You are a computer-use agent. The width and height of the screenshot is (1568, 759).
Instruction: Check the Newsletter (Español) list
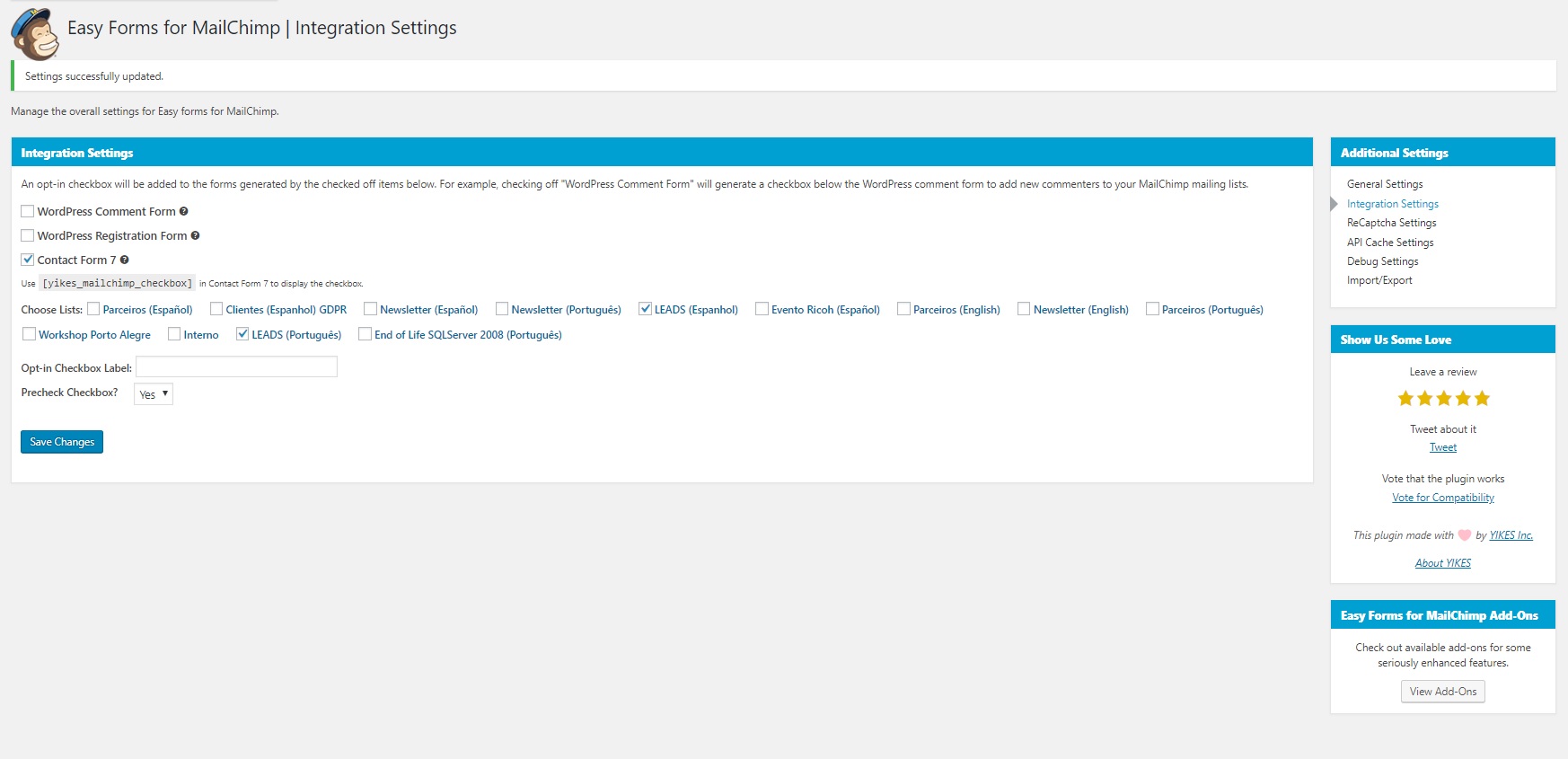coord(370,309)
